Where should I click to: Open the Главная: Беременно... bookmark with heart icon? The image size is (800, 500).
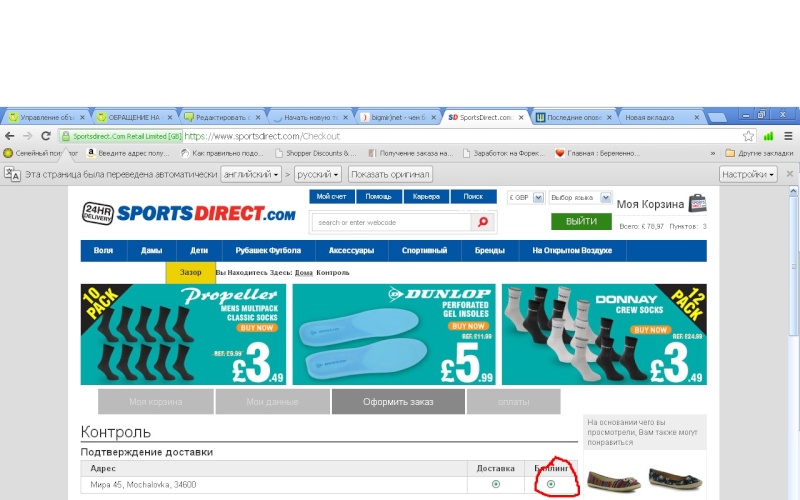point(597,153)
